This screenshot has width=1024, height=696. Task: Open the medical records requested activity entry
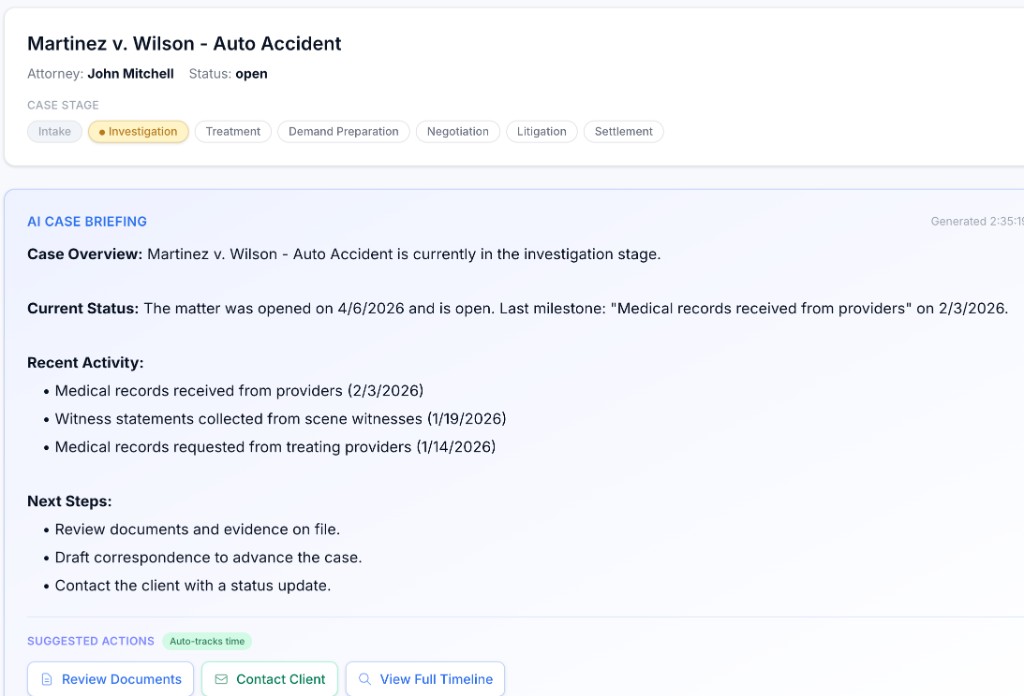(275, 447)
